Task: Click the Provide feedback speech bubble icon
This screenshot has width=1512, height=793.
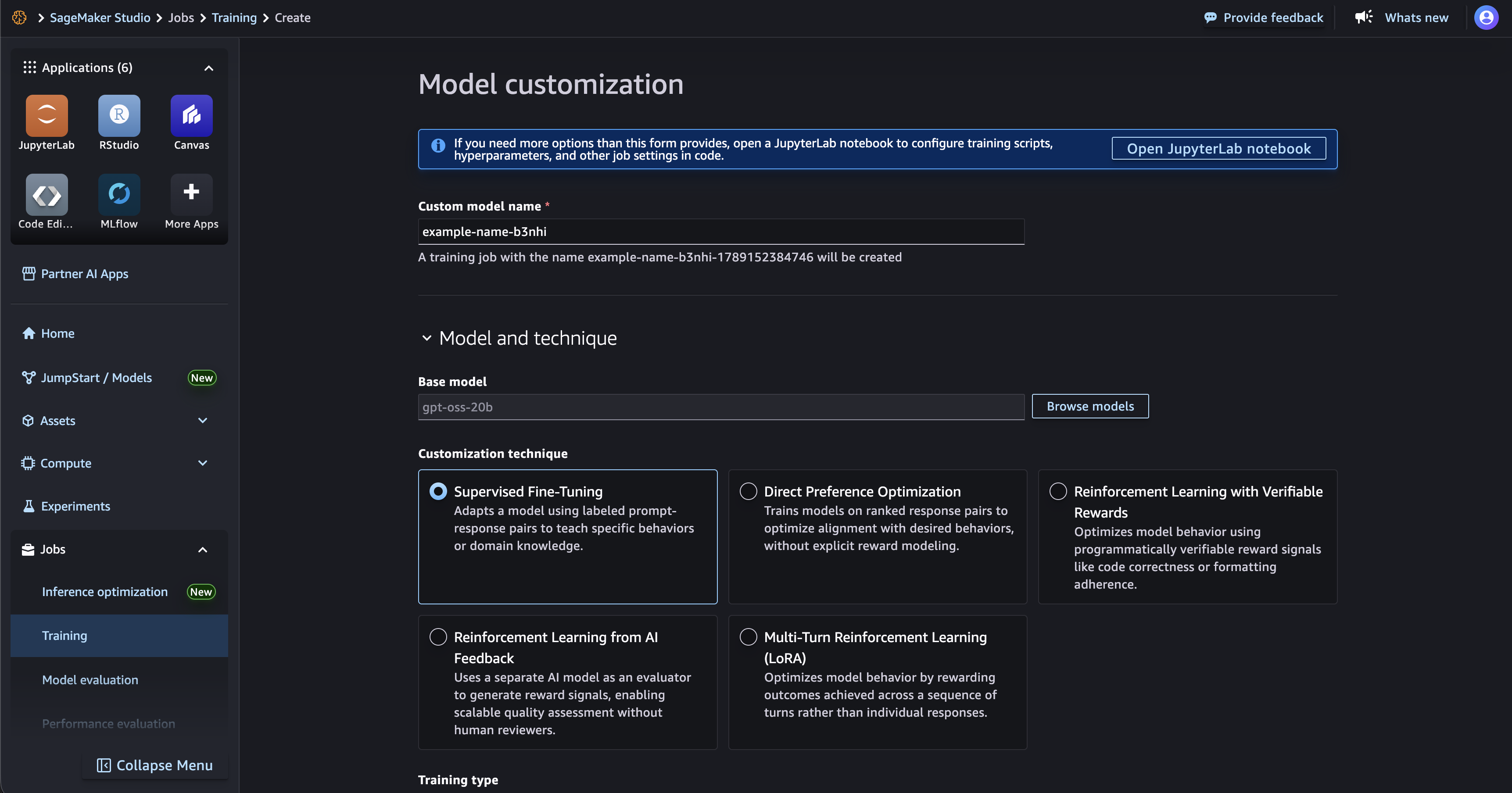Action: click(x=1210, y=18)
